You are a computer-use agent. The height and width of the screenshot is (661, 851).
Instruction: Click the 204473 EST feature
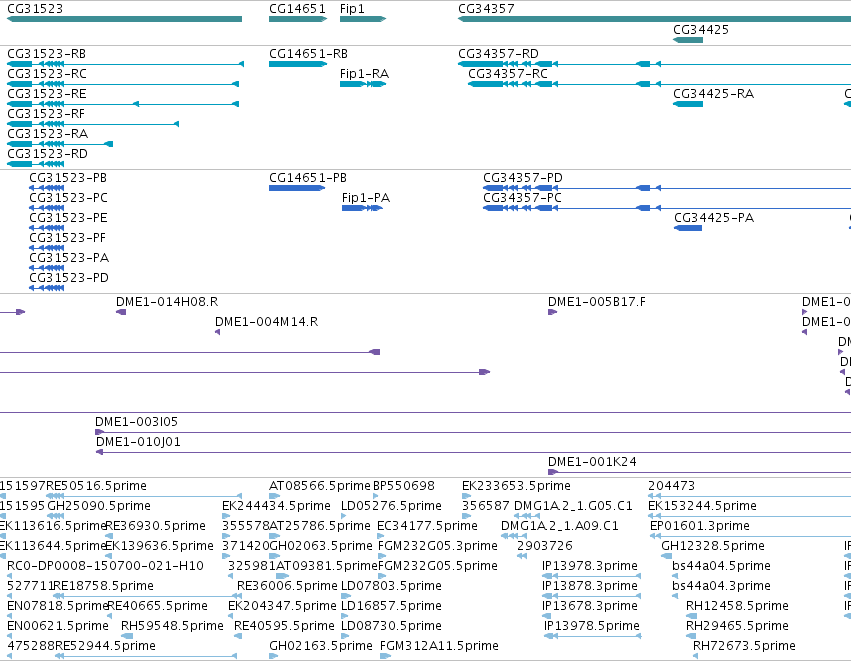click(750, 496)
